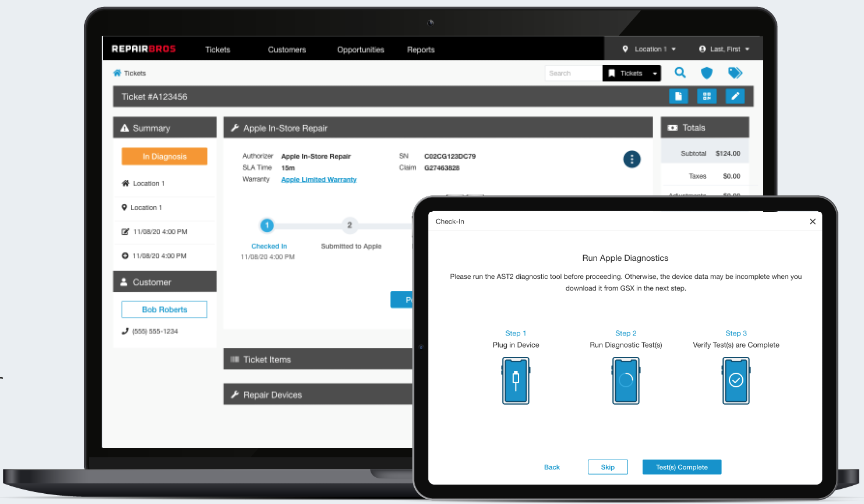The height and width of the screenshot is (504, 864).
Task: Open the Last, First user menu
Action: pyautogui.click(x=724, y=49)
